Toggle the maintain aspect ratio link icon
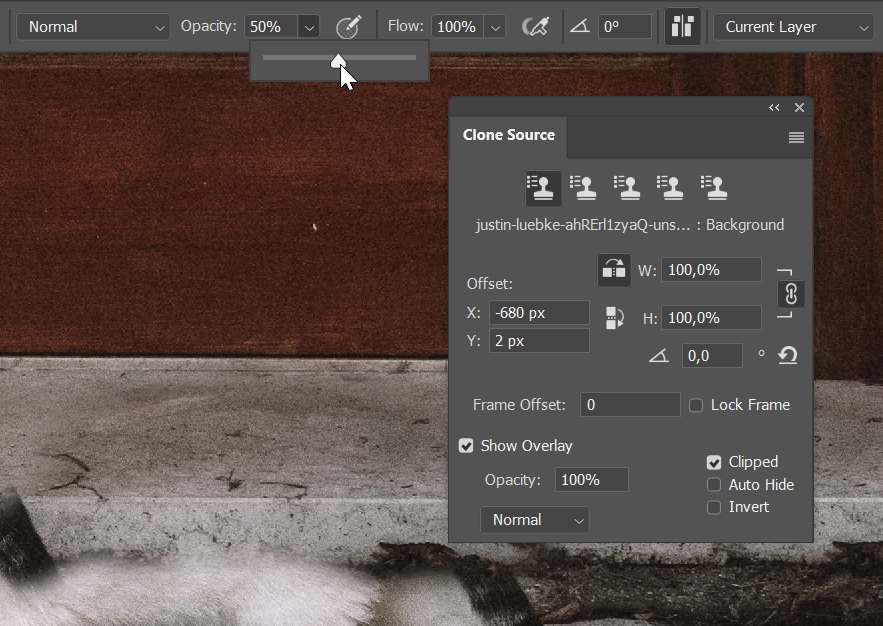 pyautogui.click(x=791, y=294)
